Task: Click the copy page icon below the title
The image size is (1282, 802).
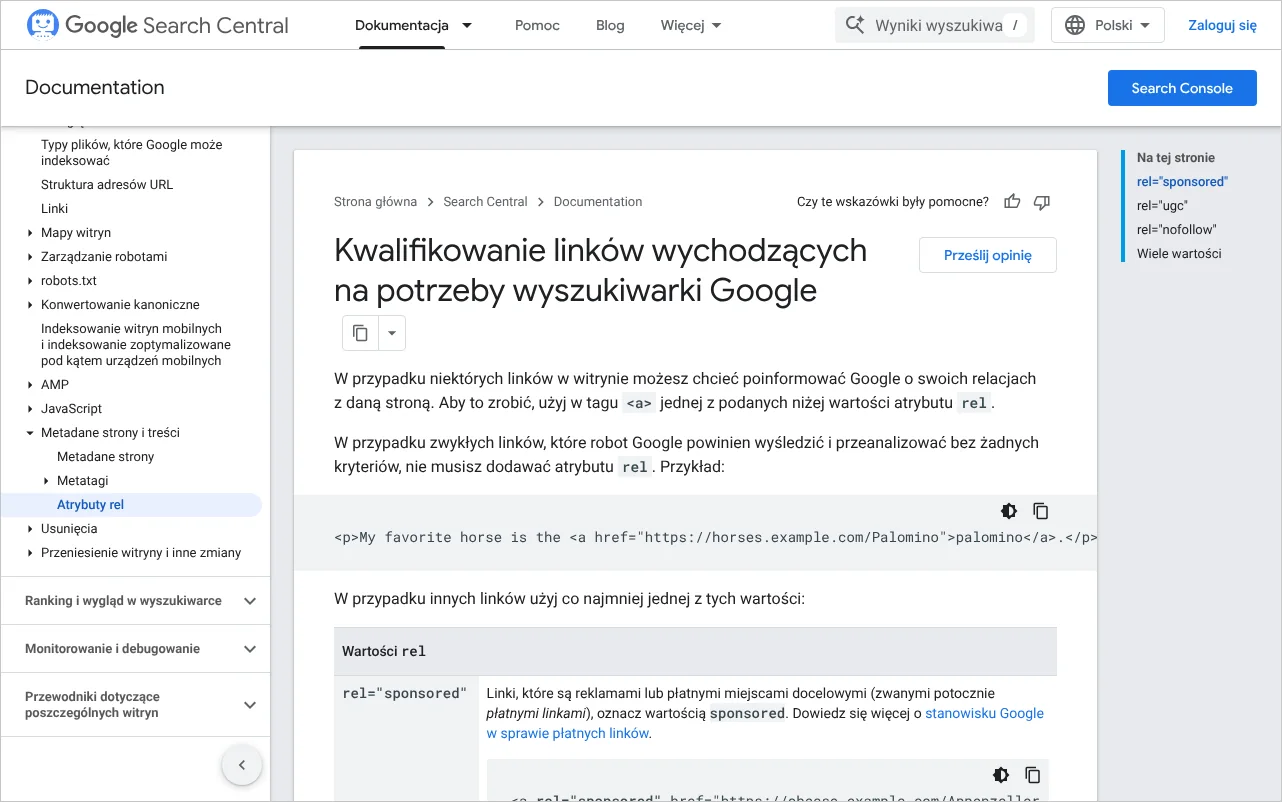Action: 361,333
